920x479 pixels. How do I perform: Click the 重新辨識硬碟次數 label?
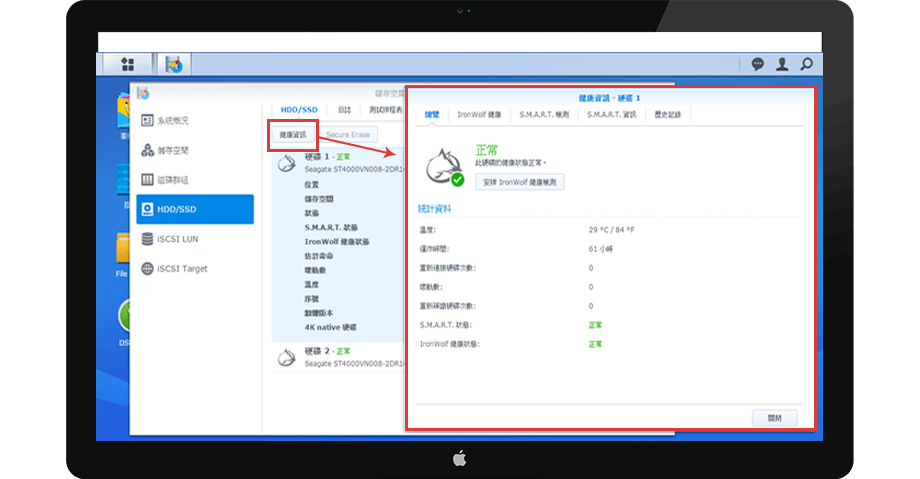point(448,306)
